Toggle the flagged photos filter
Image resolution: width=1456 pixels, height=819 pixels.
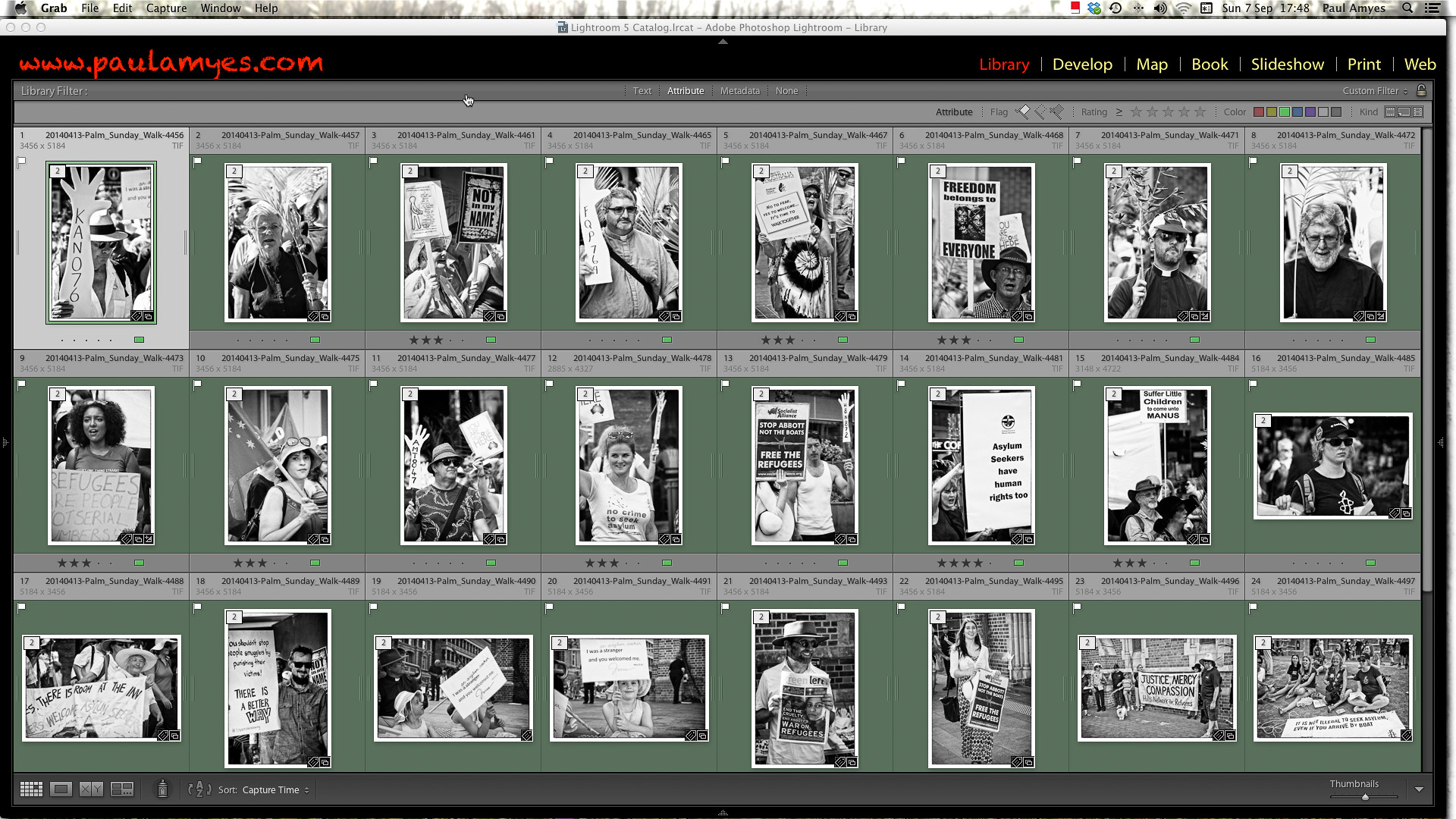1023,112
